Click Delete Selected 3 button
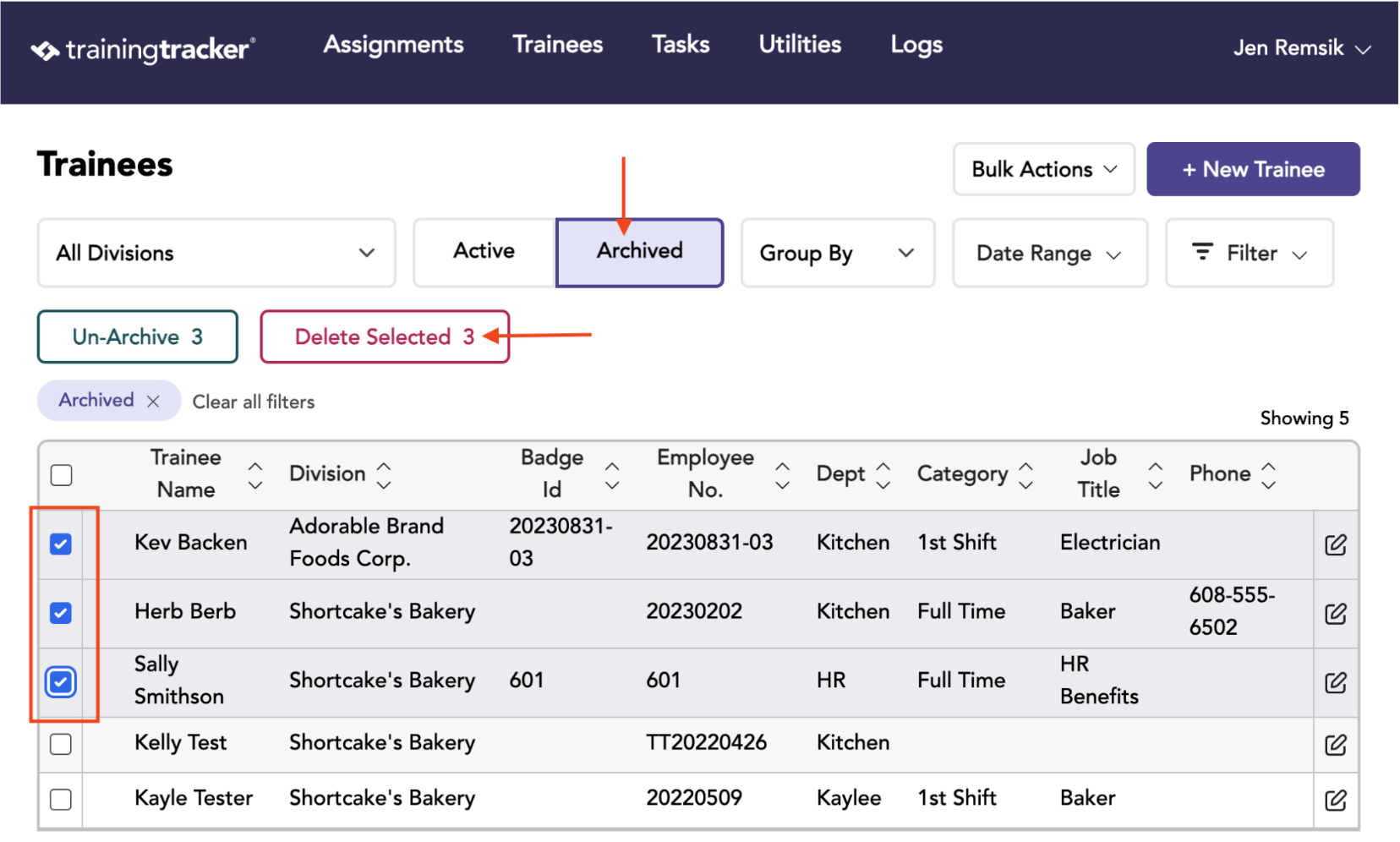 385,336
